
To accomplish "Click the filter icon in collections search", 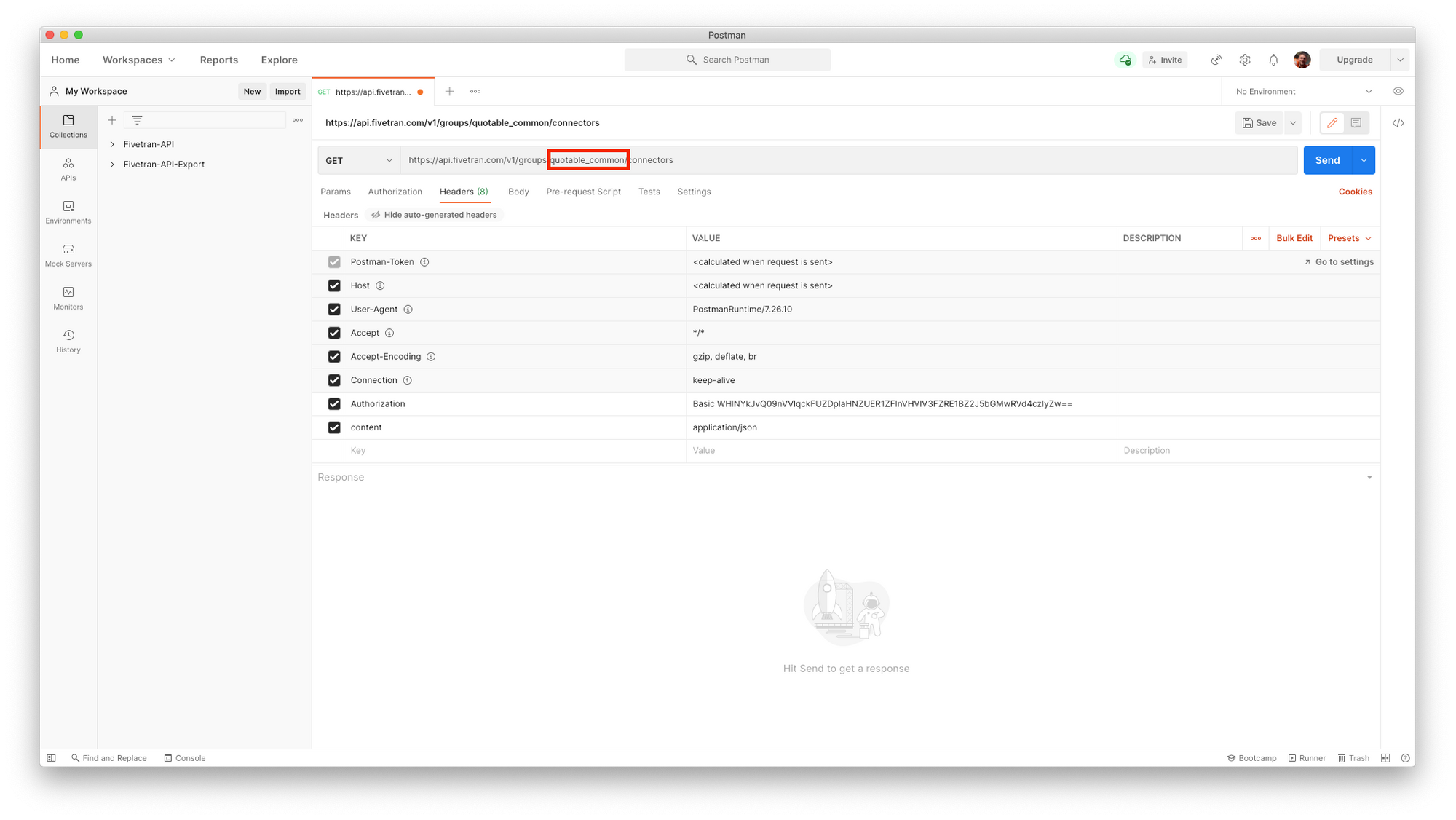I will (x=137, y=120).
